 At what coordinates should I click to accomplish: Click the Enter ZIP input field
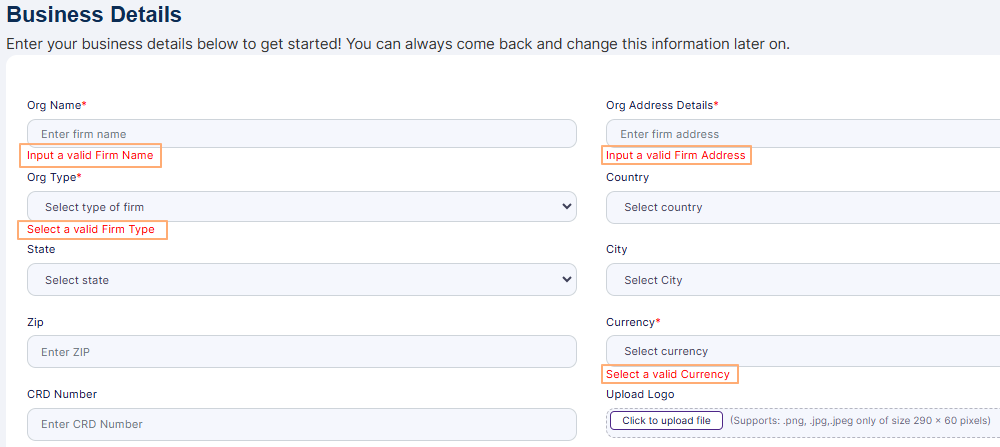(x=300, y=352)
